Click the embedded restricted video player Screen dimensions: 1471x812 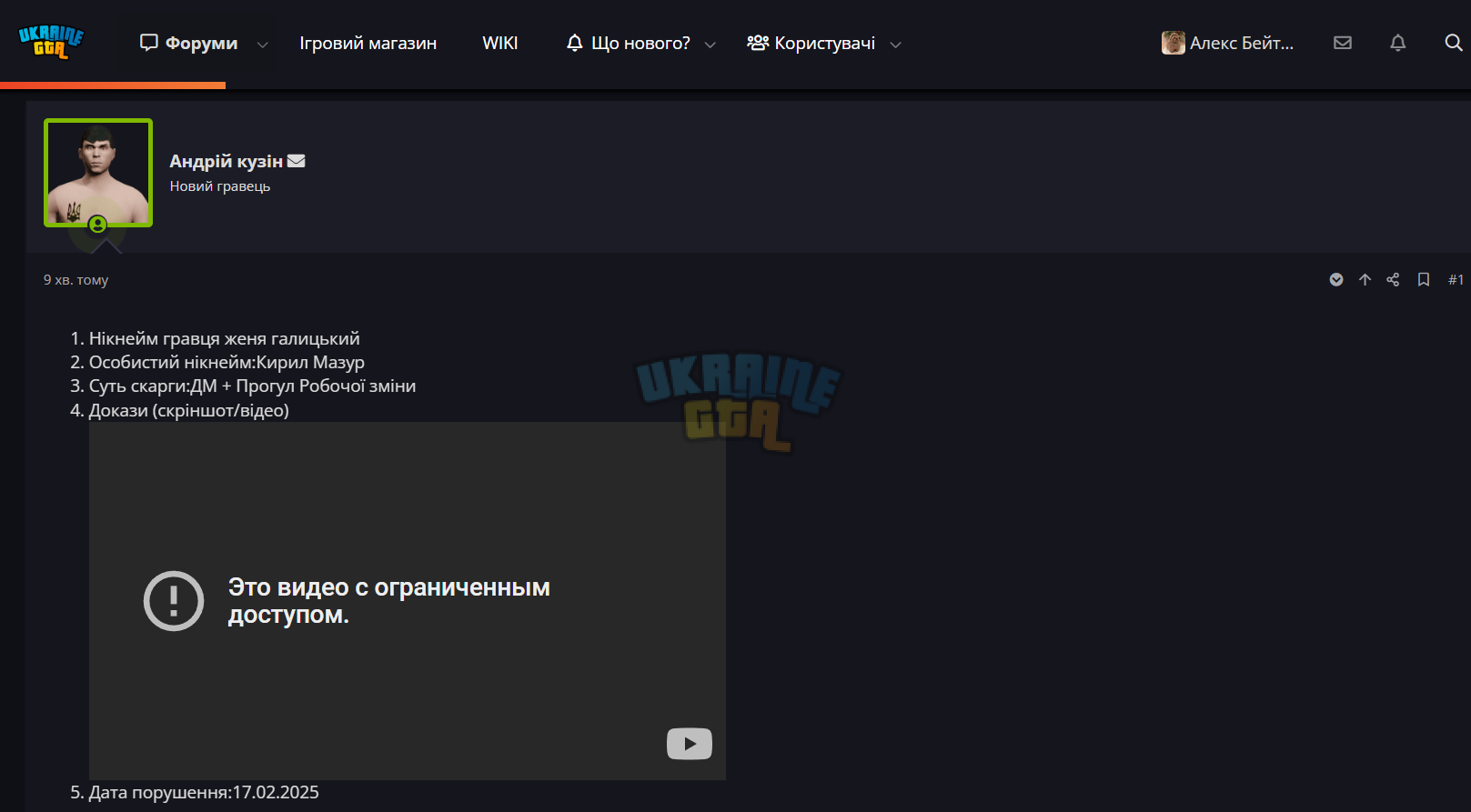408,601
